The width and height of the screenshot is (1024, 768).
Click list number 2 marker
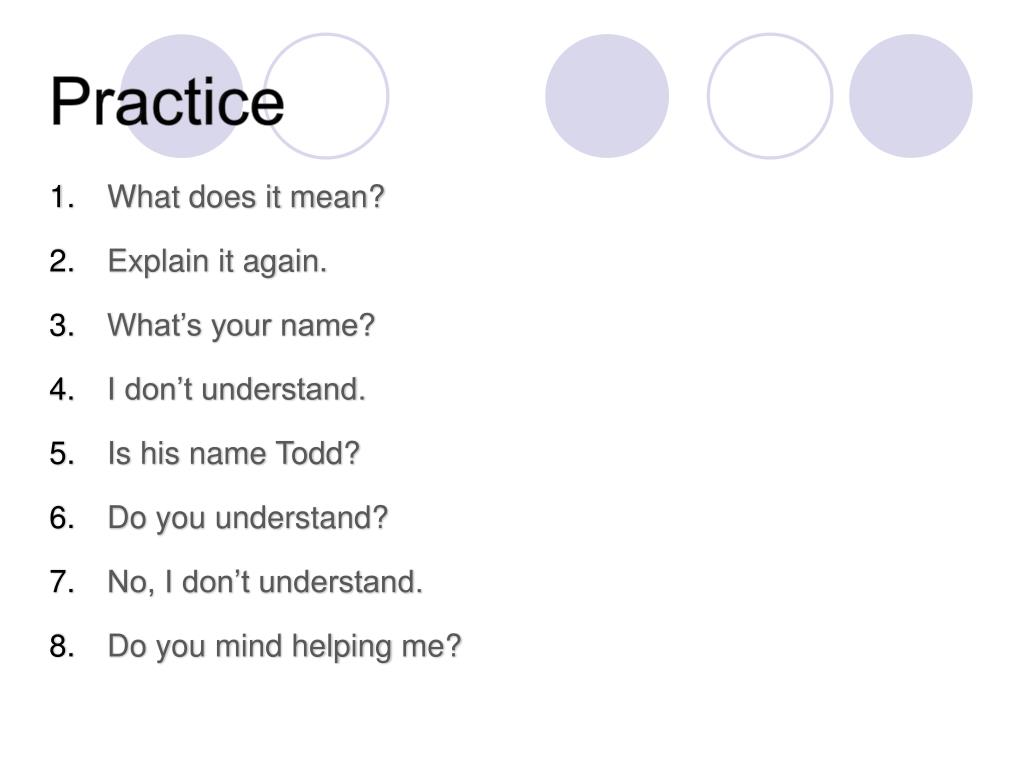pyautogui.click(x=62, y=261)
